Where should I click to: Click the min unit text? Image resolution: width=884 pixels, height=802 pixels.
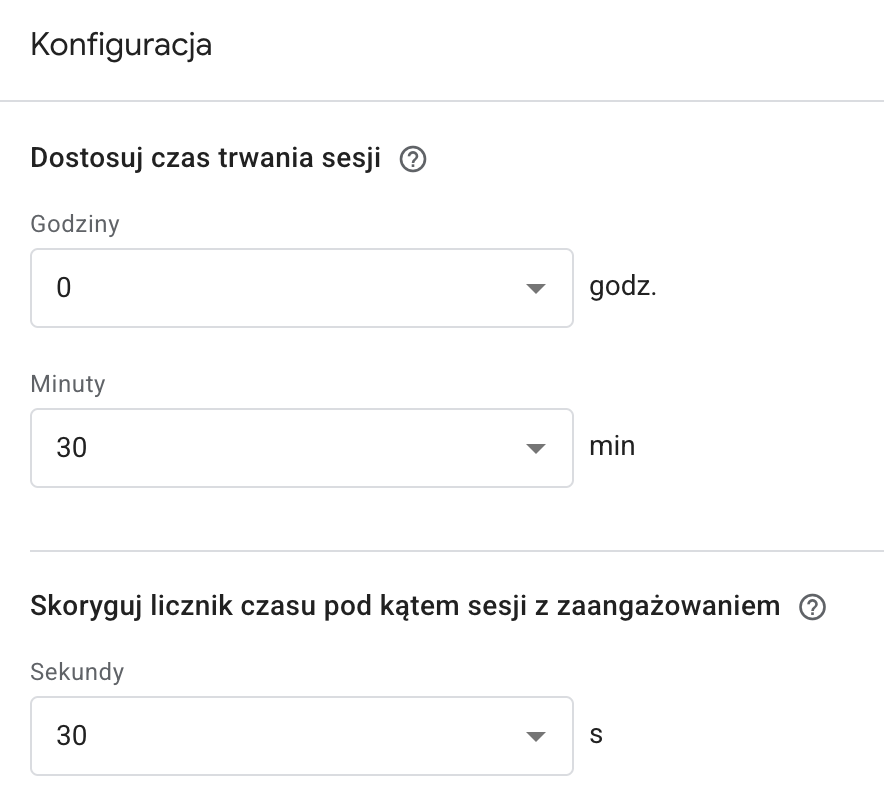612,446
